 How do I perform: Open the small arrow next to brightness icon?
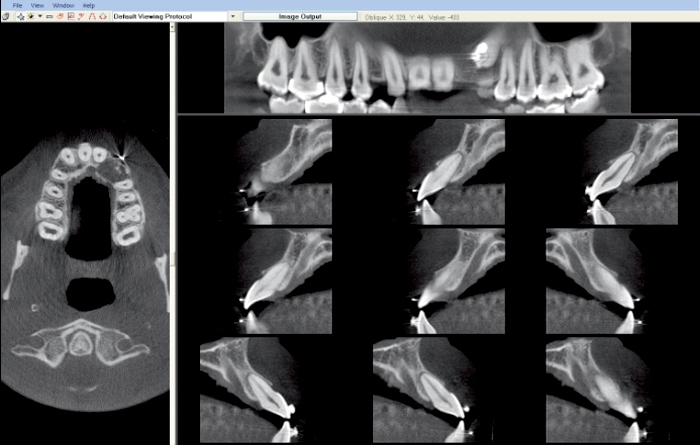pos(40,17)
